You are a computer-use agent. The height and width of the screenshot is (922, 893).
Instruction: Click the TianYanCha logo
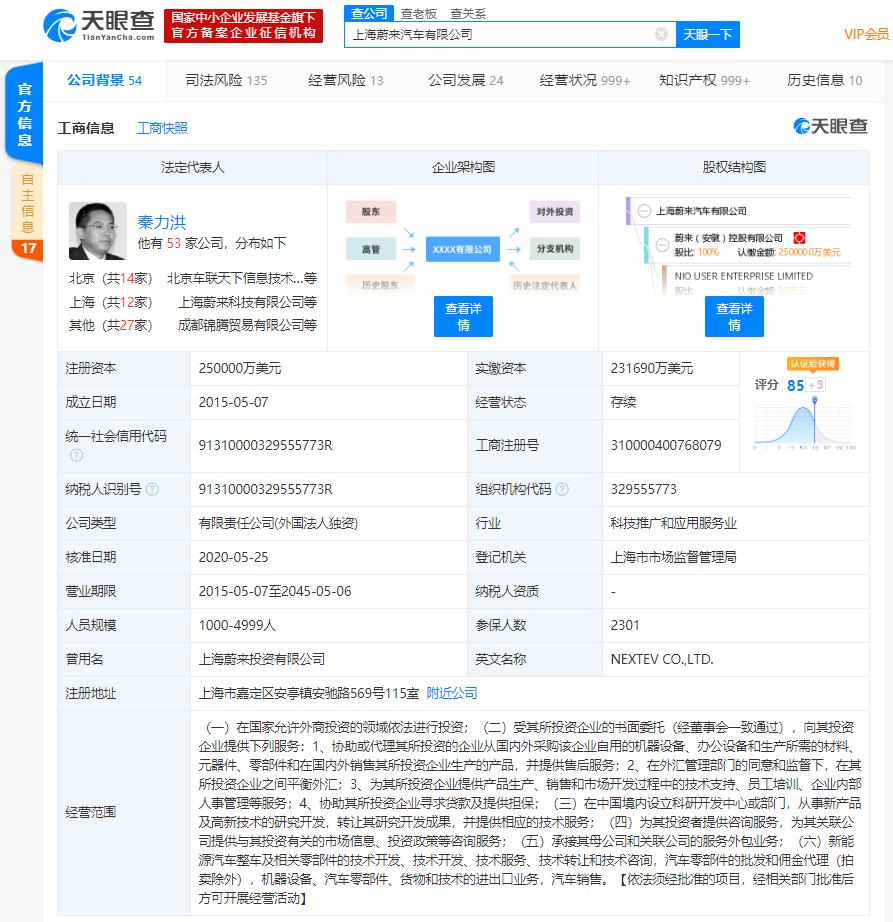tap(99, 25)
